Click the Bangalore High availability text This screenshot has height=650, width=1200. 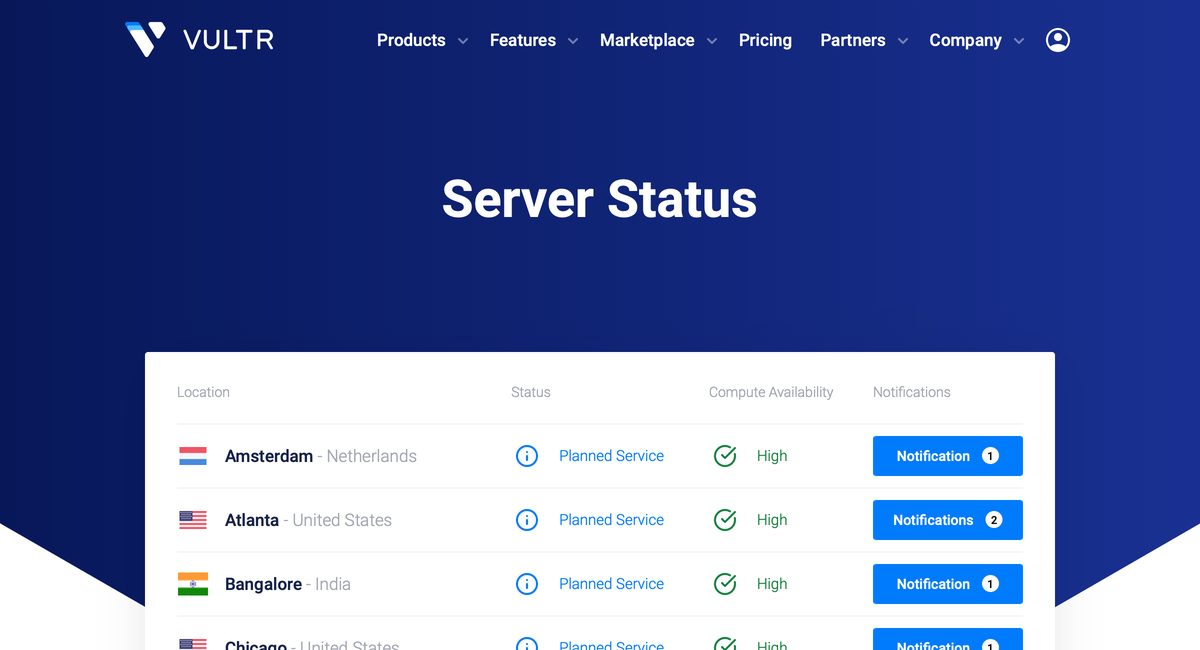click(772, 584)
